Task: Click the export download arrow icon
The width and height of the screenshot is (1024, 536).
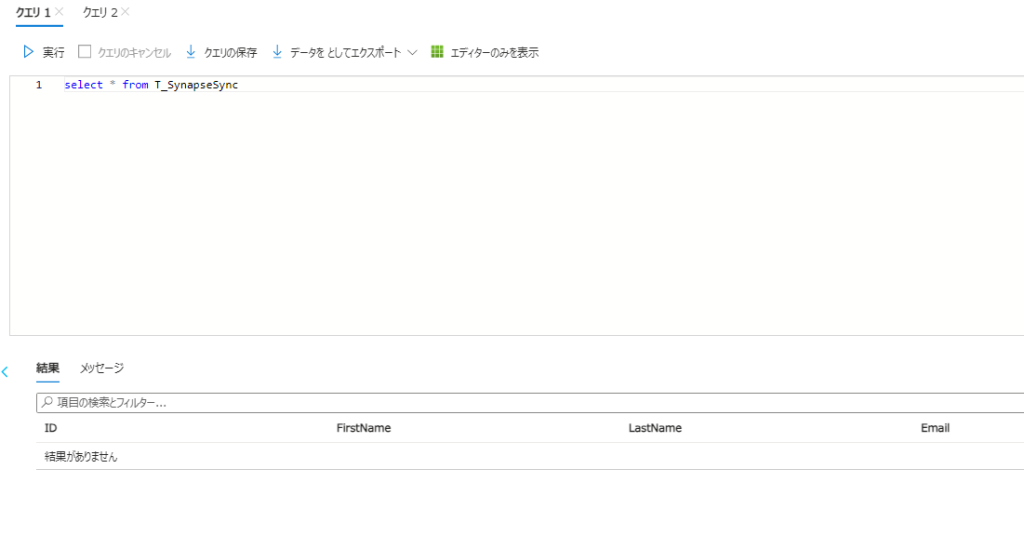Action: 277,52
